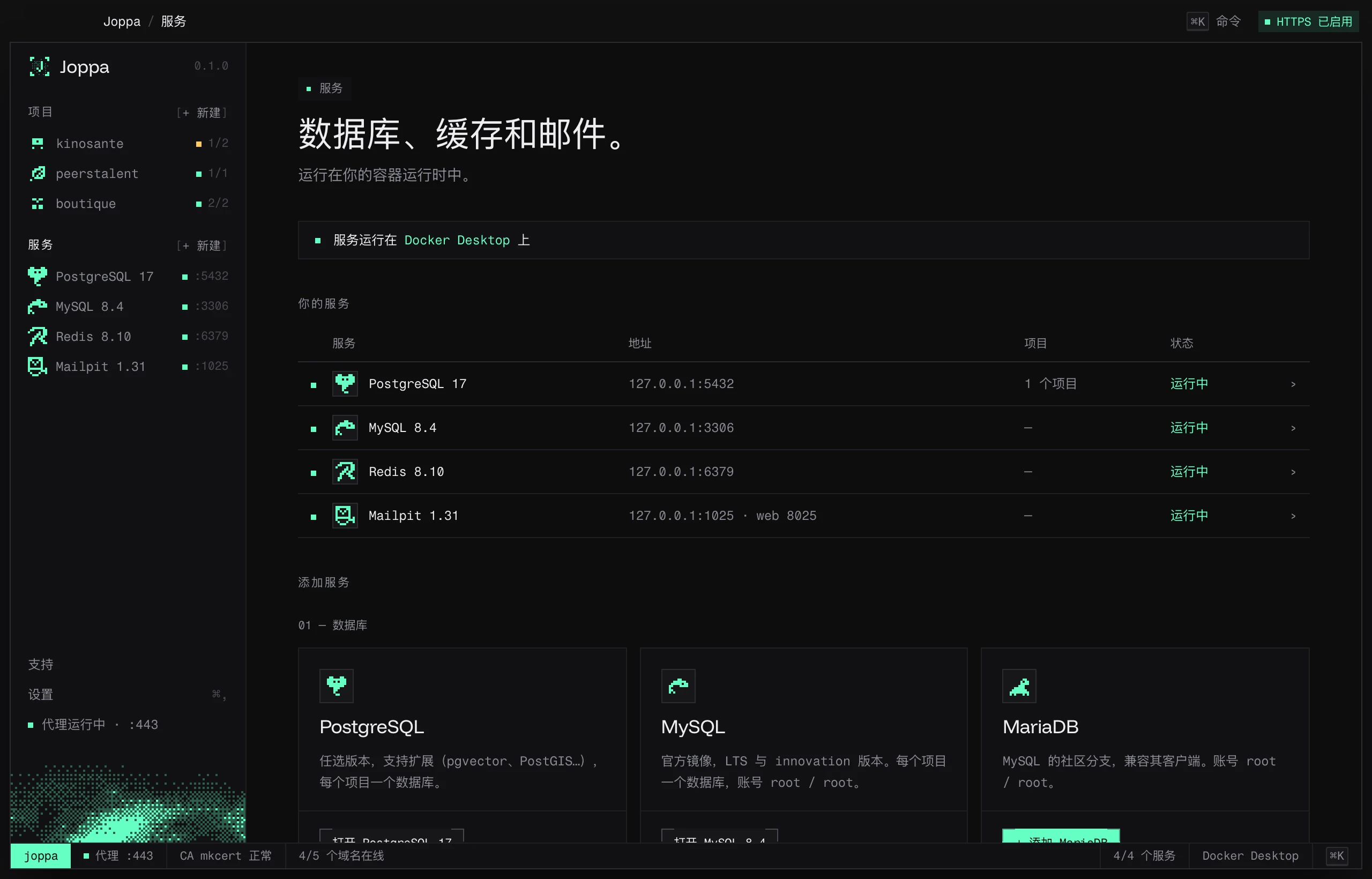Click address 127.0.0.1:5432 in table
Viewport: 1372px width, 879px height.
[x=681, y=384]
